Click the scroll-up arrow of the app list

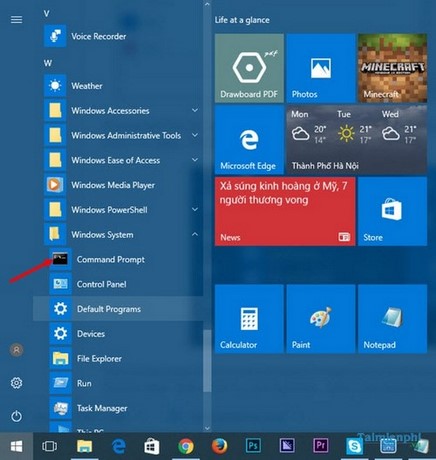pyautogui.click(x=207, y=4)
